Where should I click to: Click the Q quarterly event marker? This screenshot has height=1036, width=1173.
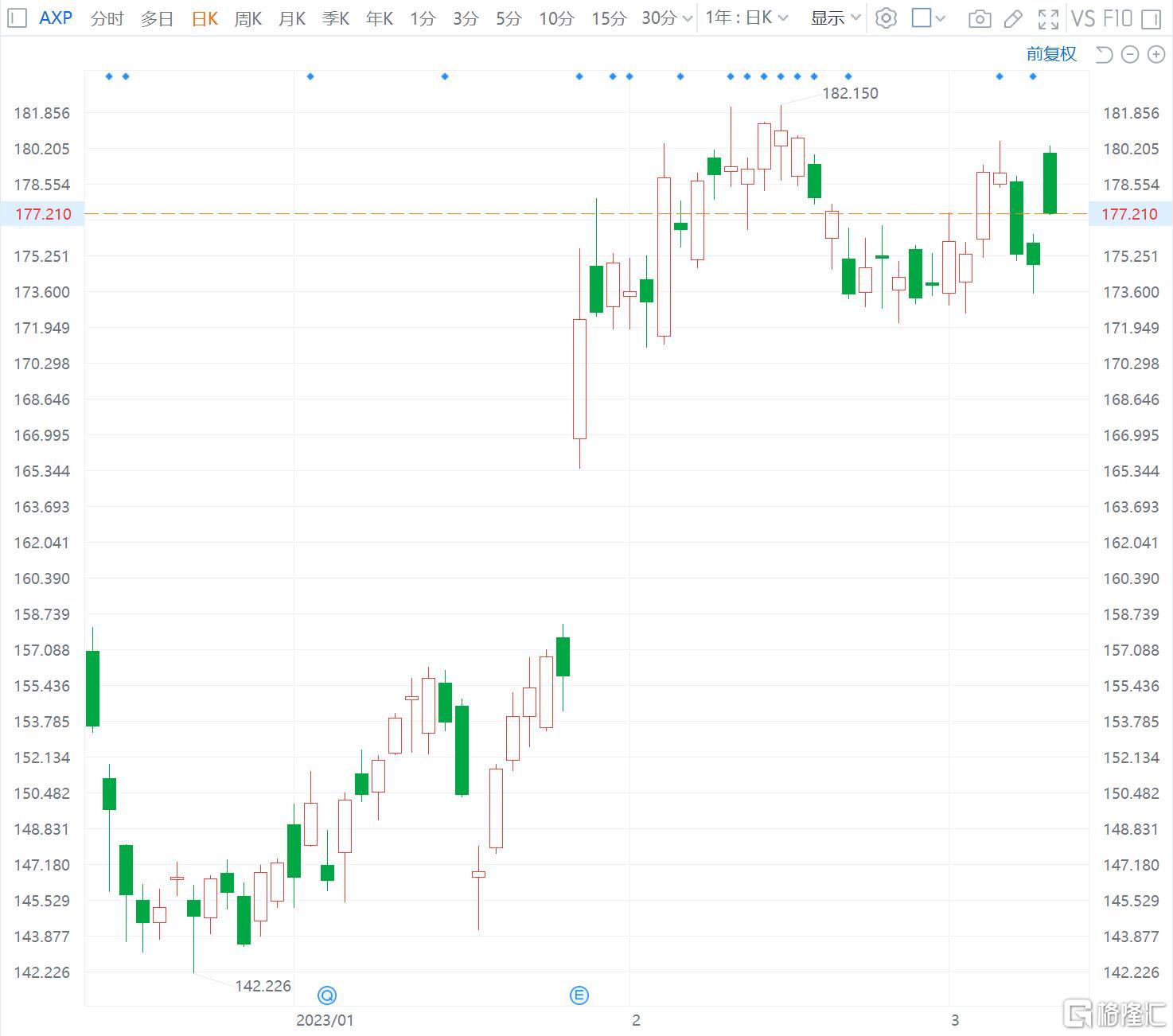click(x=327, y=995)
